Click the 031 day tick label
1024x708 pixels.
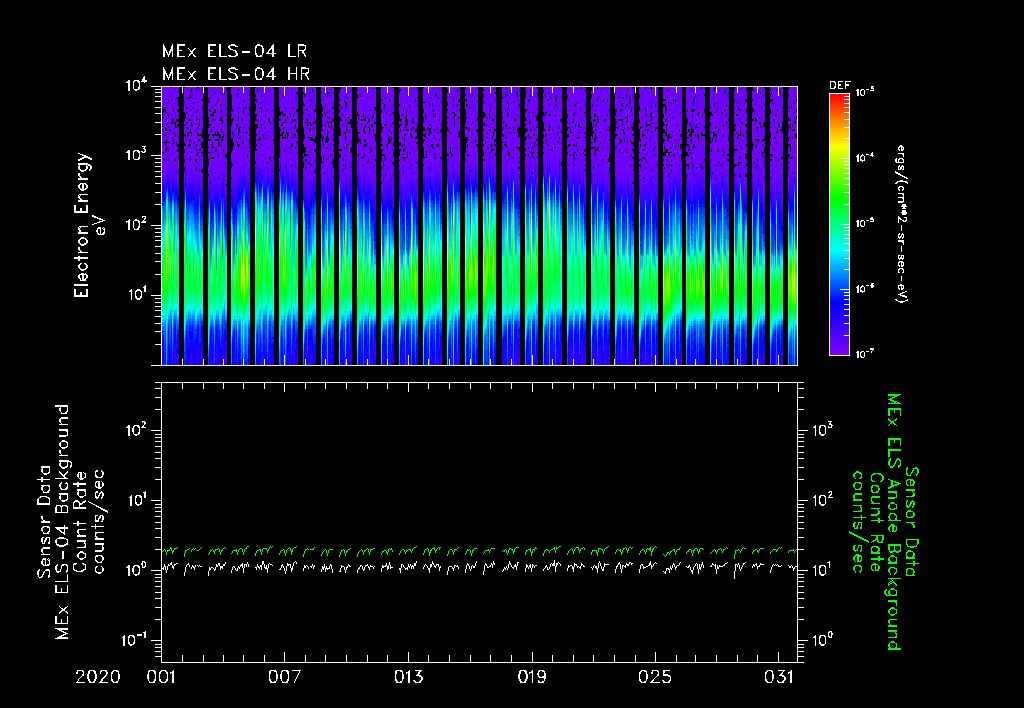(x=778, y=677)
